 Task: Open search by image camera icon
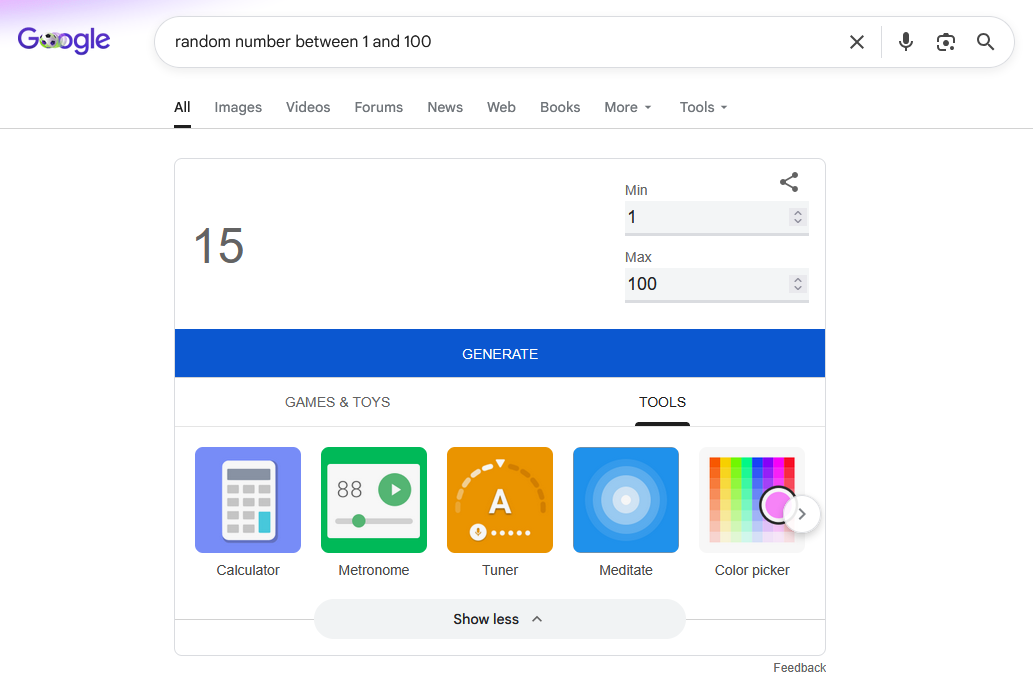[x=945, y=42]
